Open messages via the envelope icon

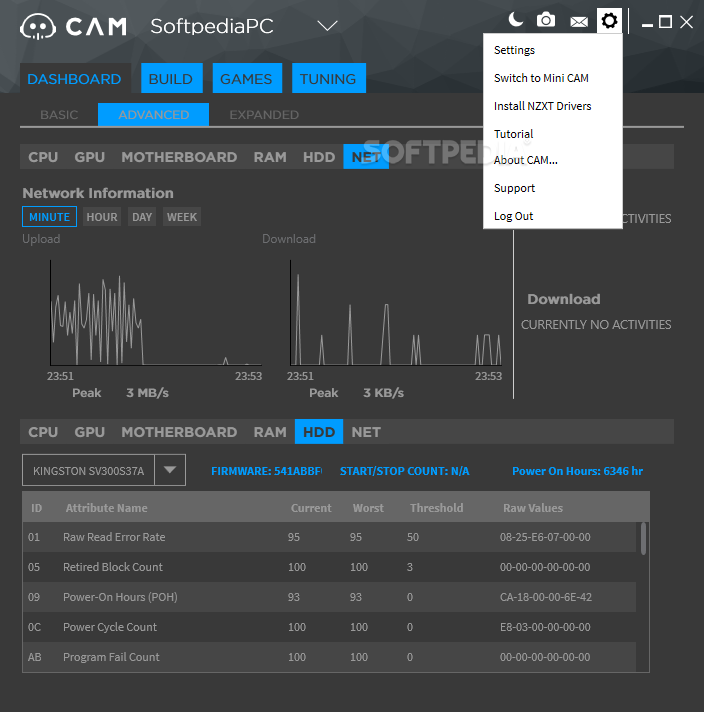tap(579, 22)
